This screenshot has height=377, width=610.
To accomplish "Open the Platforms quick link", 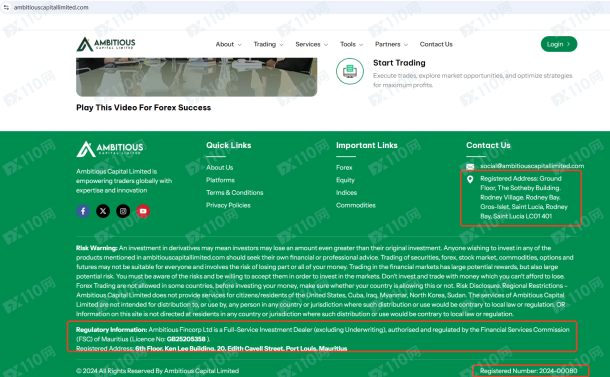I will (x=220, y=180).
